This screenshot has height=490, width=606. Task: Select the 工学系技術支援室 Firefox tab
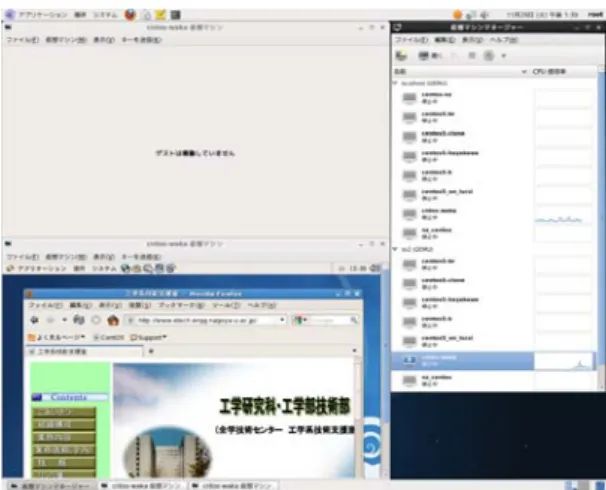[84, 351]
